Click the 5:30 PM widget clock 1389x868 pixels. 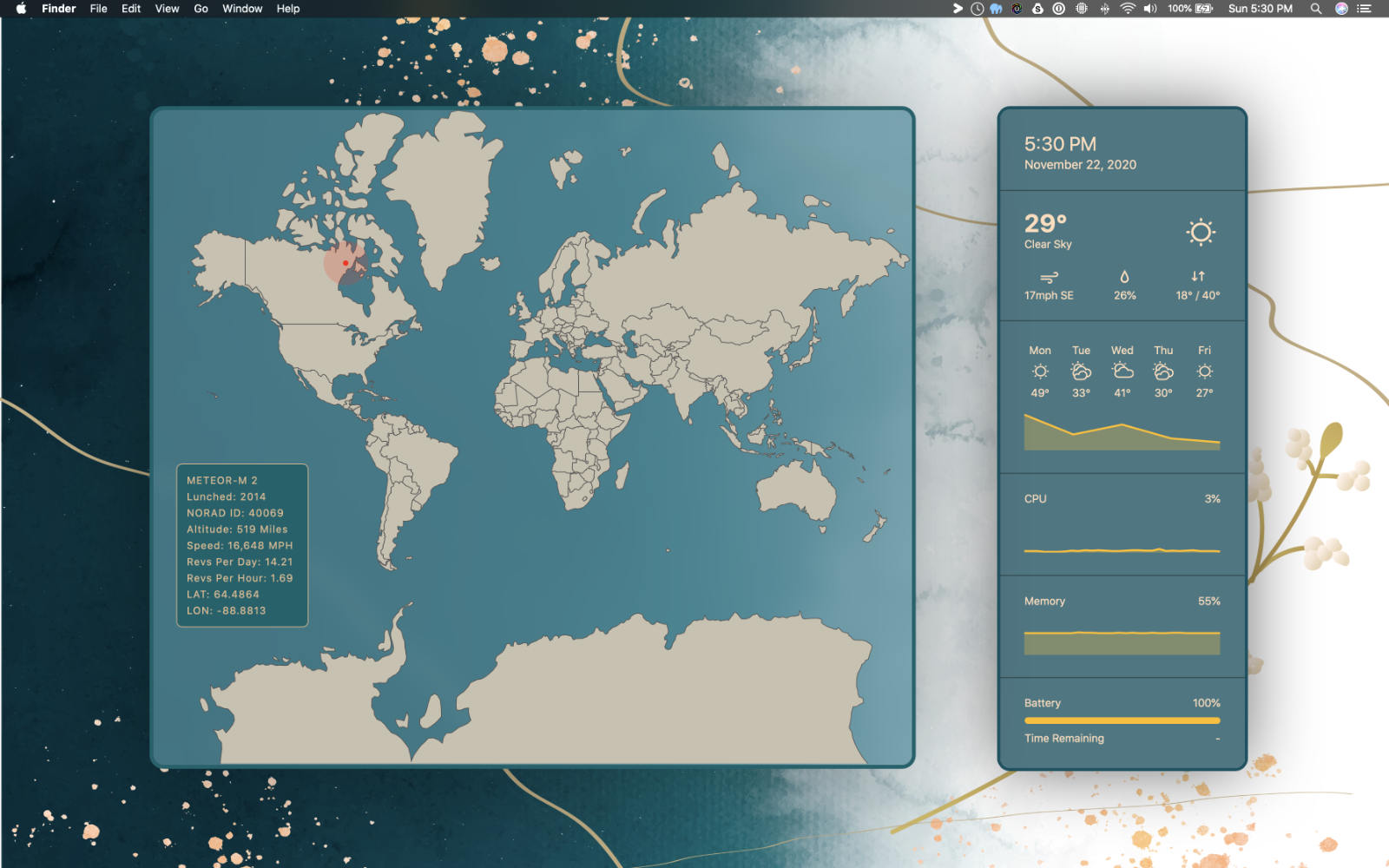pyautogui.click(x=1060, y=144)
